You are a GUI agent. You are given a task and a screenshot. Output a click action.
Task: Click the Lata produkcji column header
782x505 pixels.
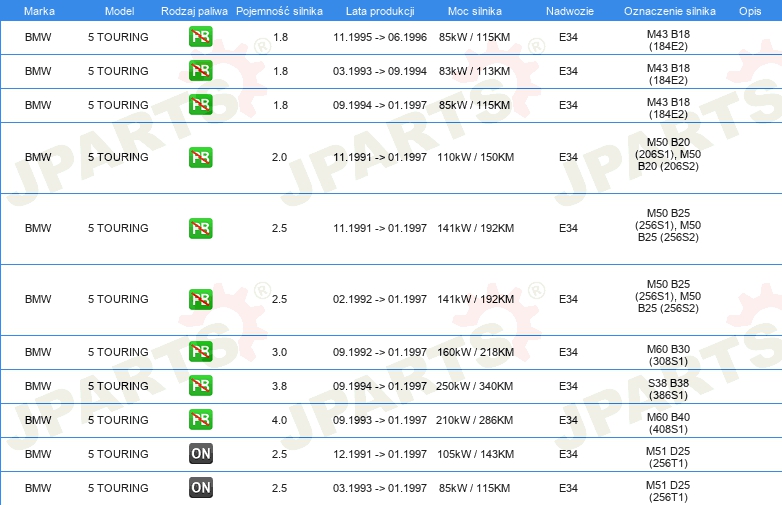(380, 11)
